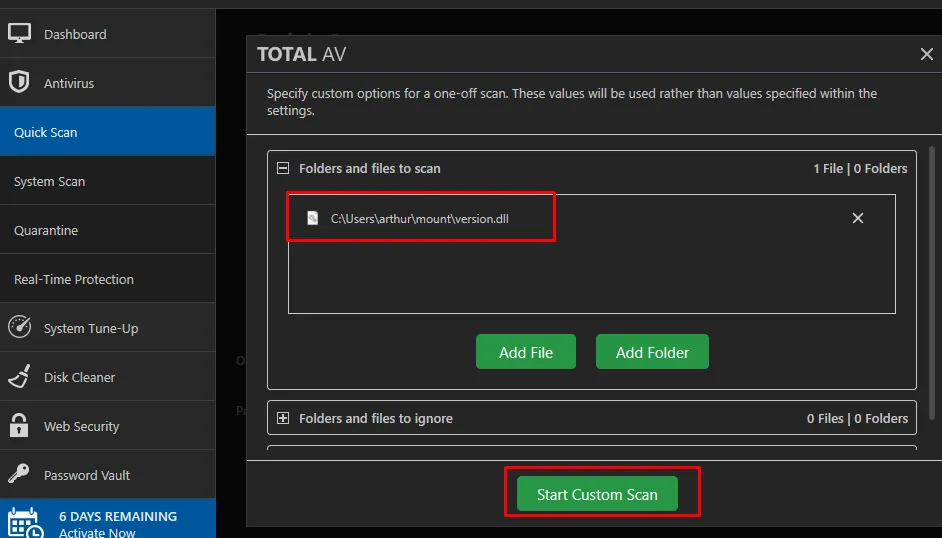Select Quick Scan in the sidebar
The height and width of the screenshot is (538, 942).
pyautogui.click(x=108, y=131)
